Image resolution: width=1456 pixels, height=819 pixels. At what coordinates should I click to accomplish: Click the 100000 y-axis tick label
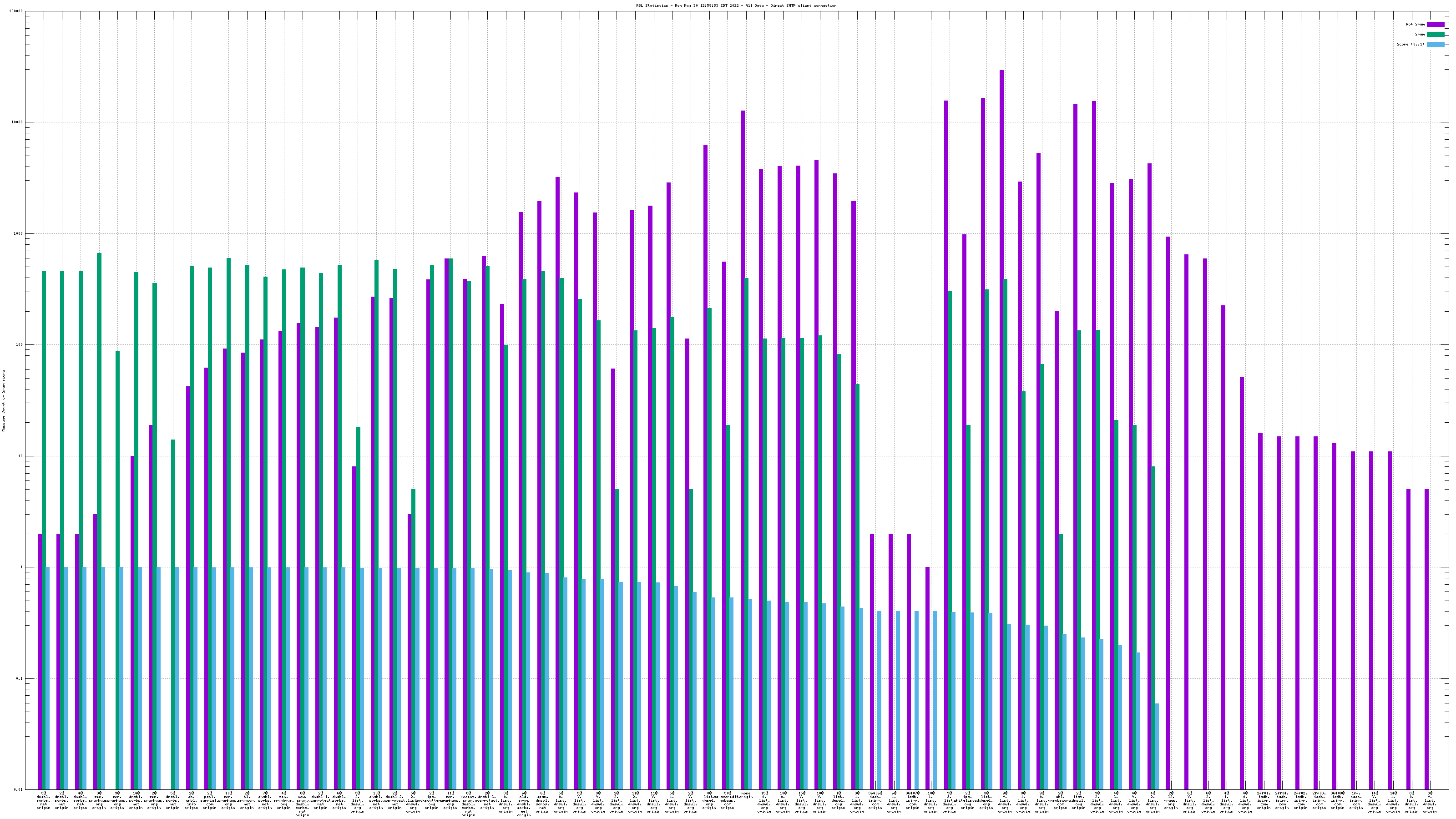point(16,11)
